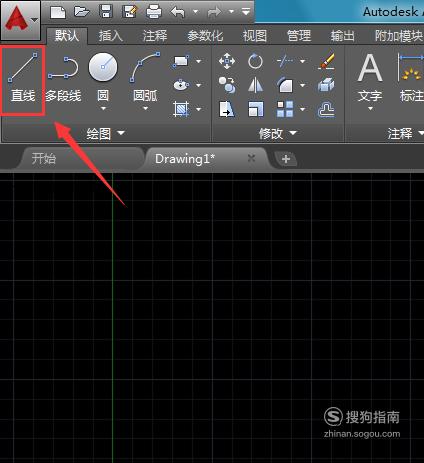Viewport: 424px width, 463px height.
Task: Switch to the 默认 ribbon tab
Action: point(67,36)
